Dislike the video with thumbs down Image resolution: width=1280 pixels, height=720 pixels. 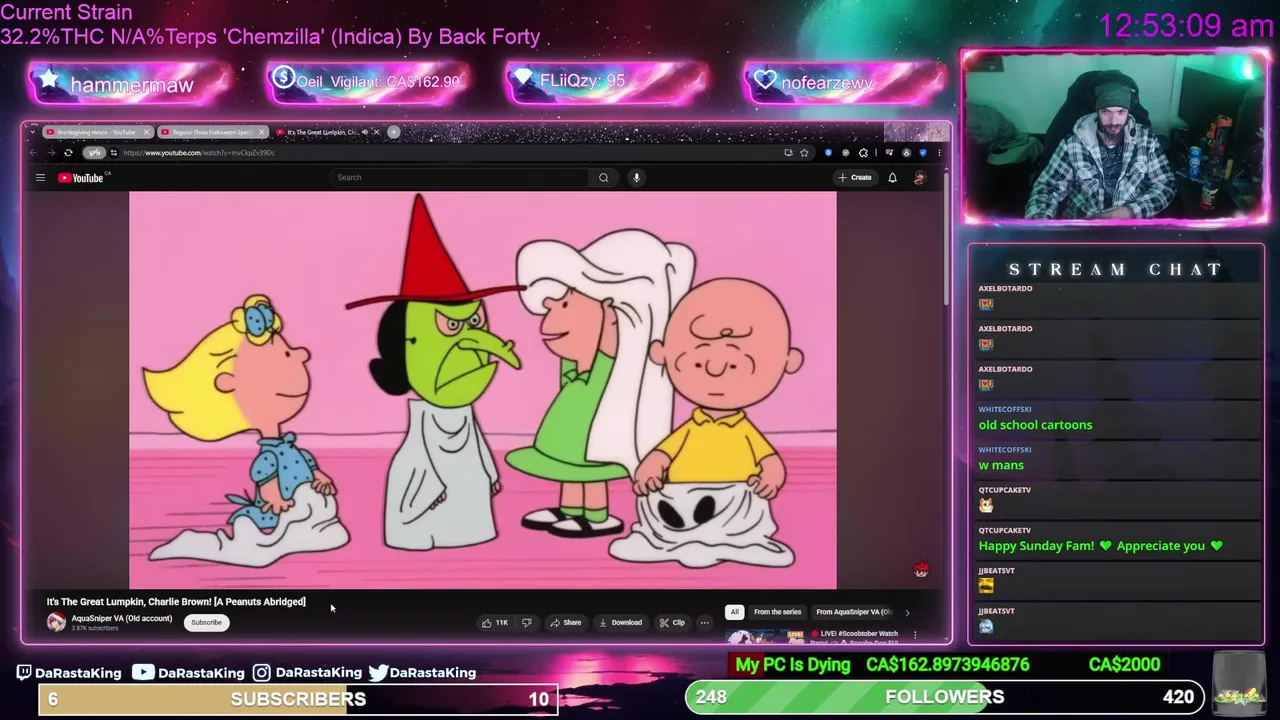[x=527, y=623]
